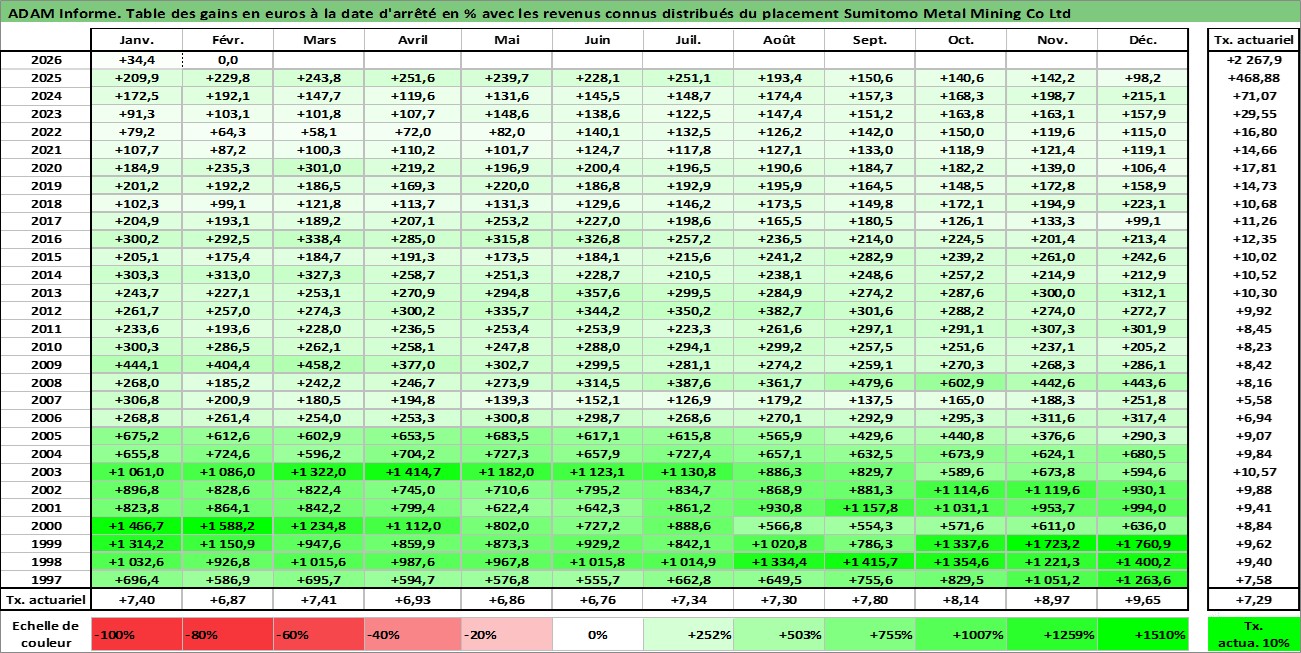Screen dimensions: 1301x653
Task: Click the +9,65 December actuarial rate
Action: click(x=1142, y=600)
